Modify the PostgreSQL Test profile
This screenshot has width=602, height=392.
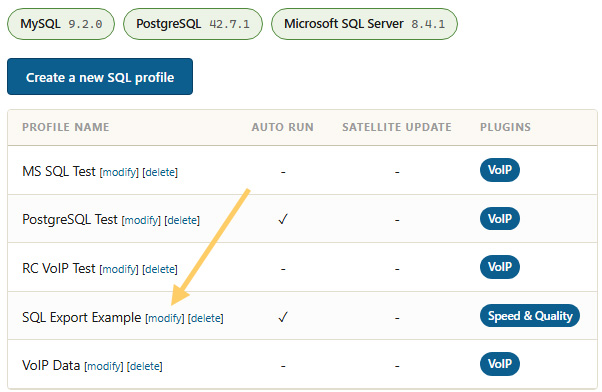point(141,220)
